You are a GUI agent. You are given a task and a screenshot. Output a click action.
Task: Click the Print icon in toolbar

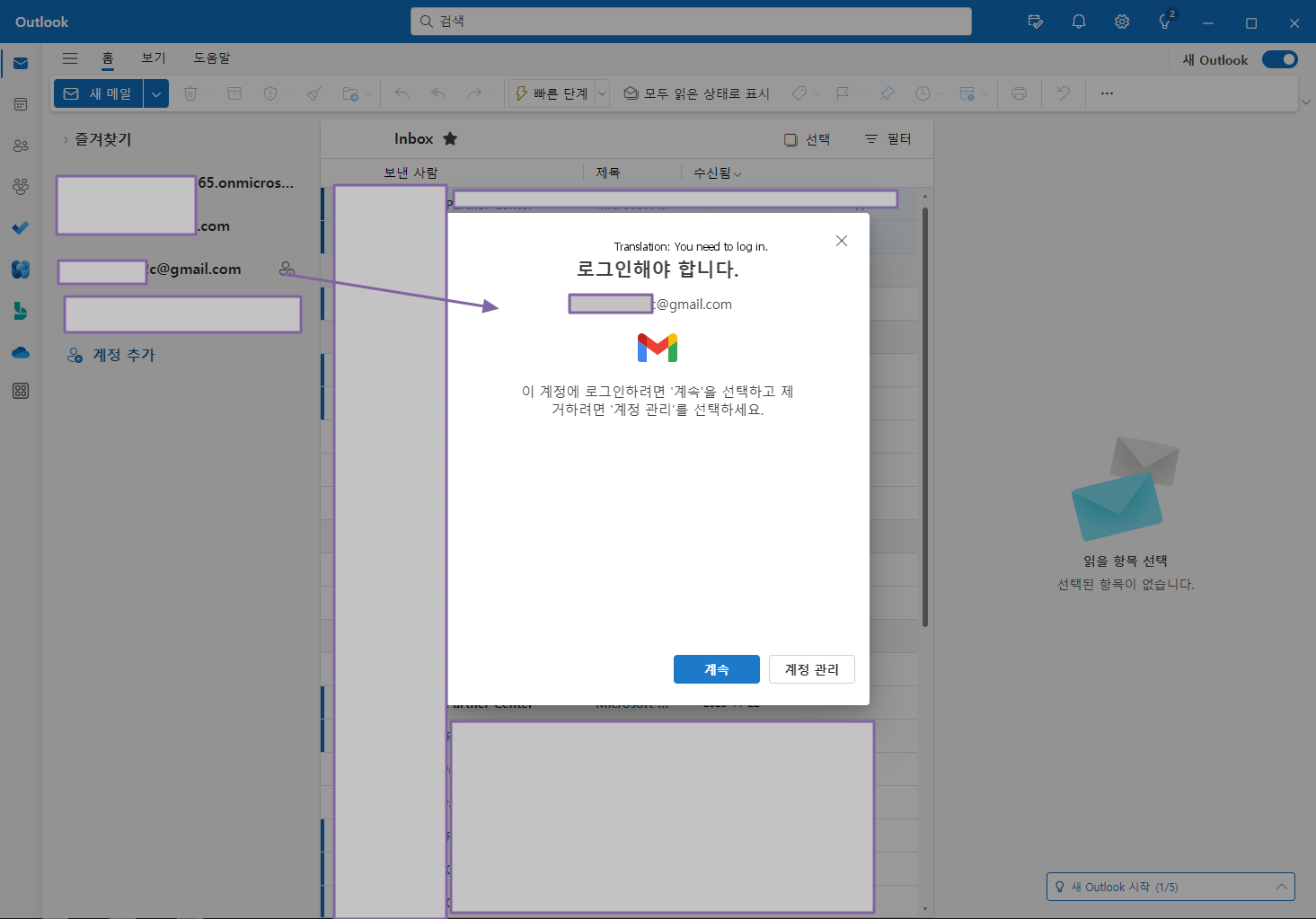[1019, 93]
